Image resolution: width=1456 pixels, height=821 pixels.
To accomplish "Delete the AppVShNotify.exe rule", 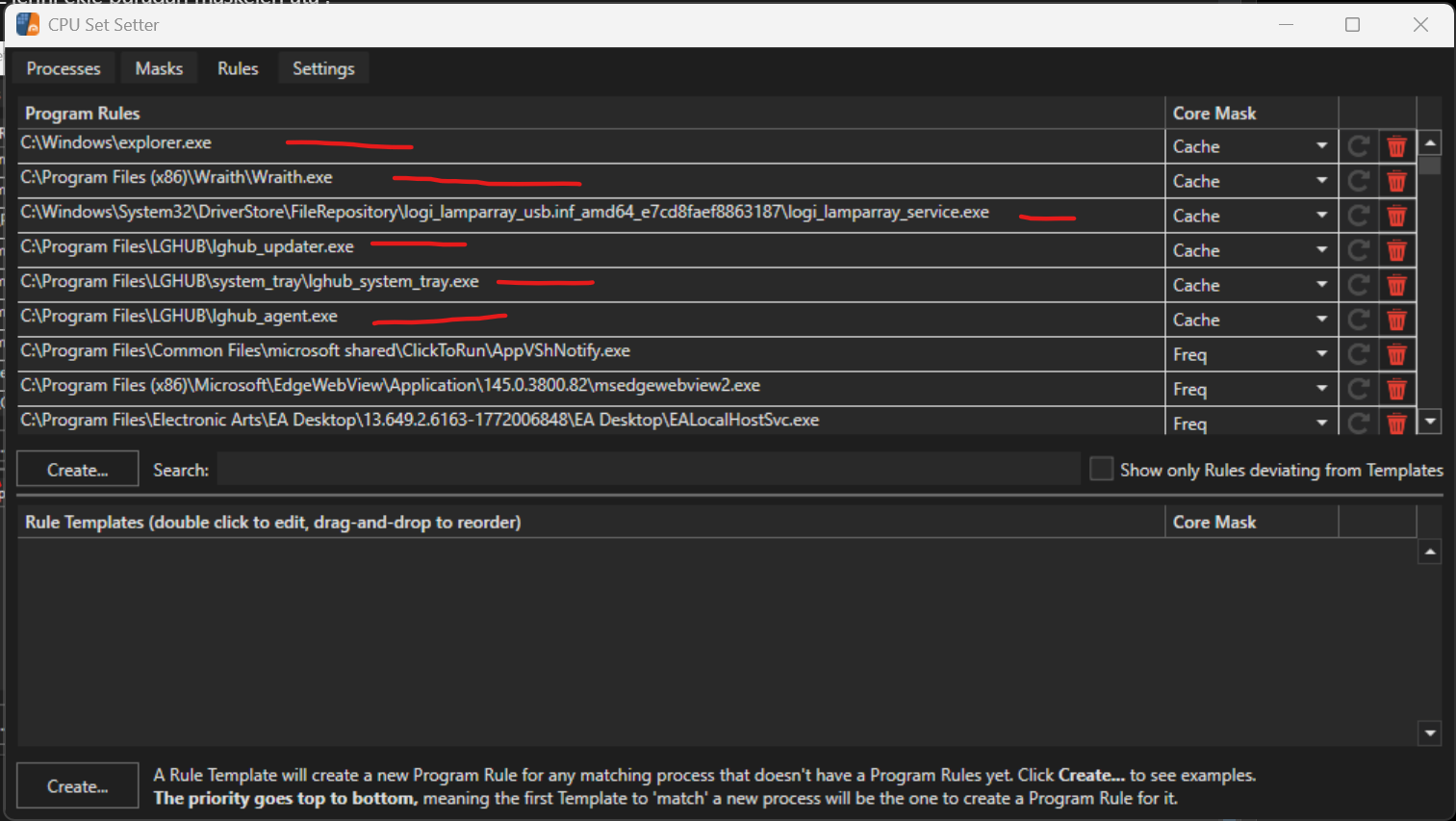I will [x=1396, y=354].
